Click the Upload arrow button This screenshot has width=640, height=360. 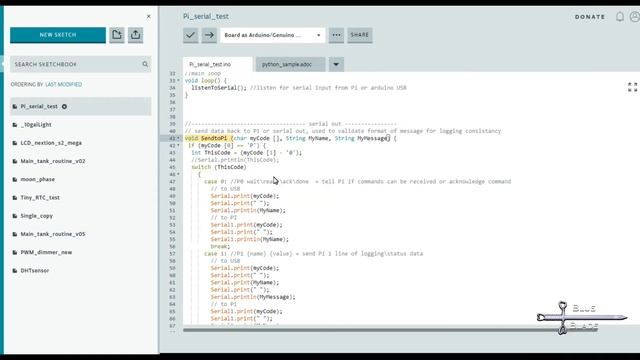(x=209, y=35)
